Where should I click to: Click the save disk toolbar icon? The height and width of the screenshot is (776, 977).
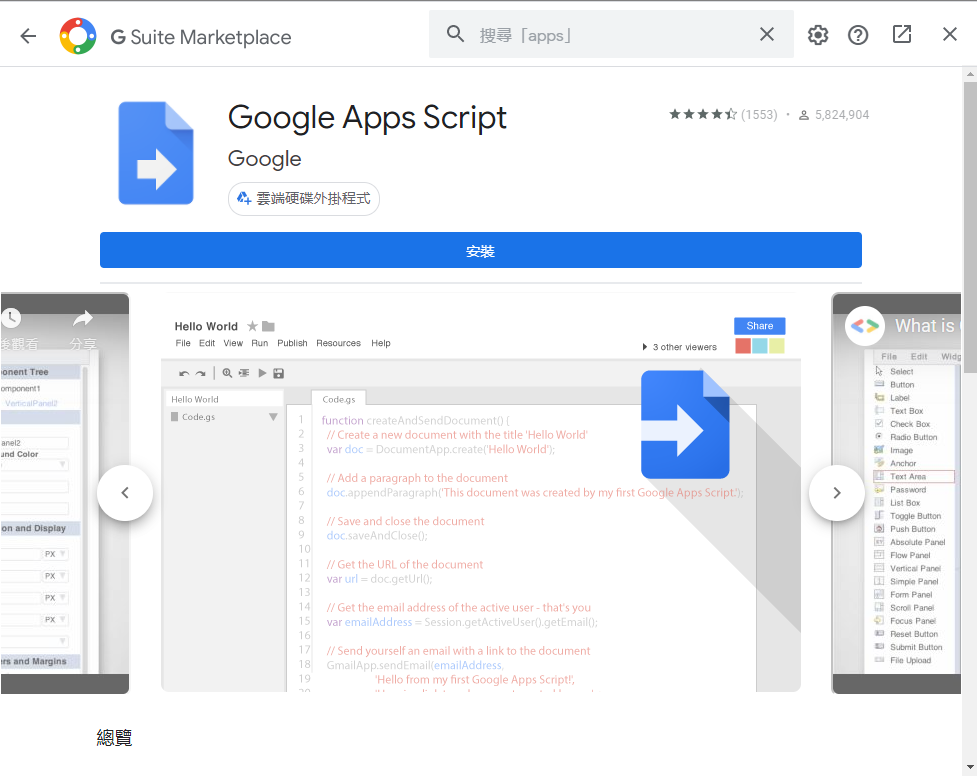click(x=279, y=373)
